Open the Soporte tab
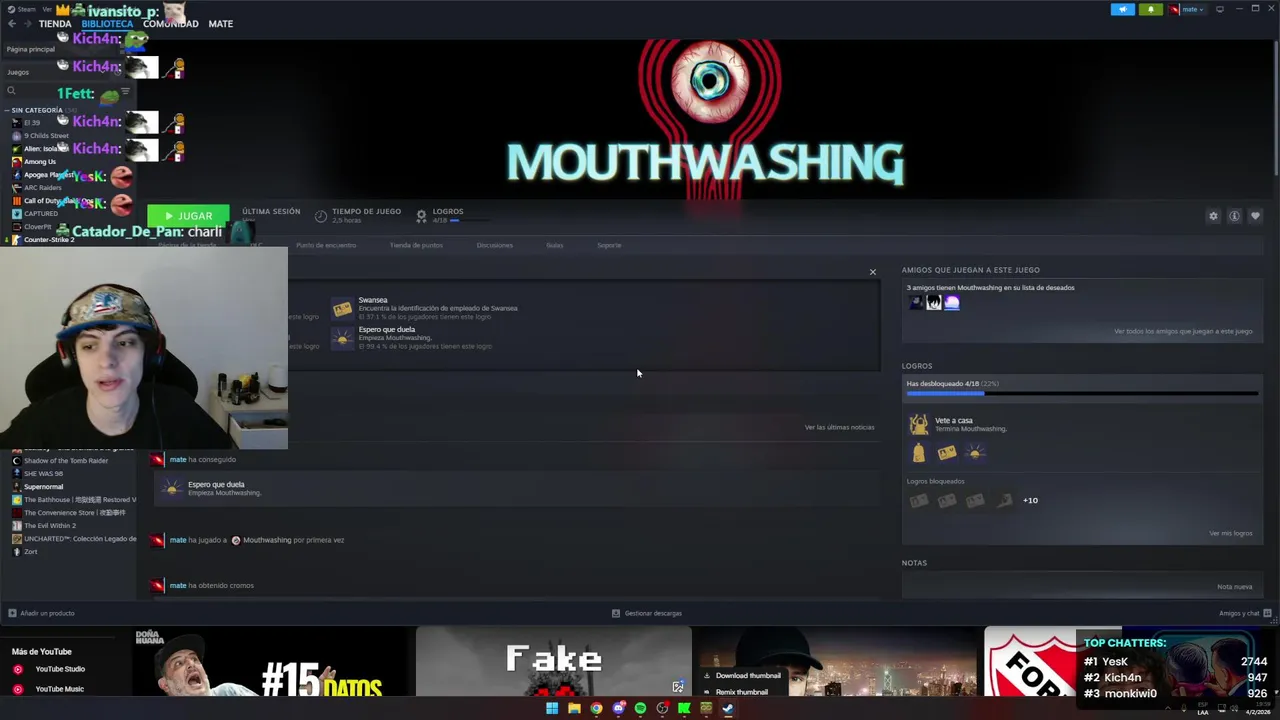Viewport: 1280px width, 720px height. click(609, 245)
